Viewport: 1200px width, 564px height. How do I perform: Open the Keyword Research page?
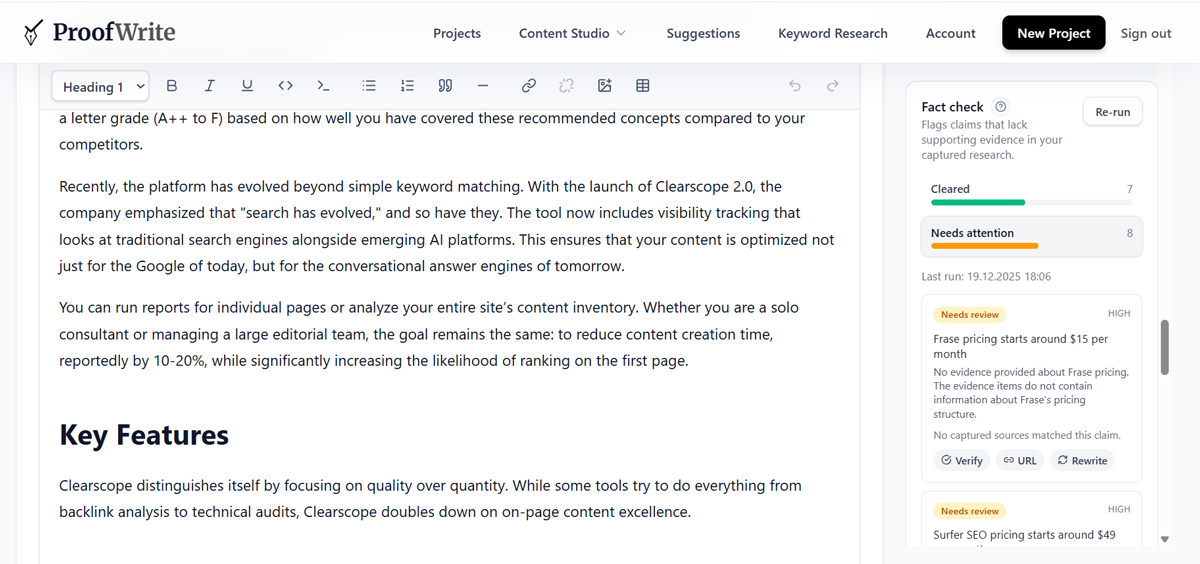832,33
